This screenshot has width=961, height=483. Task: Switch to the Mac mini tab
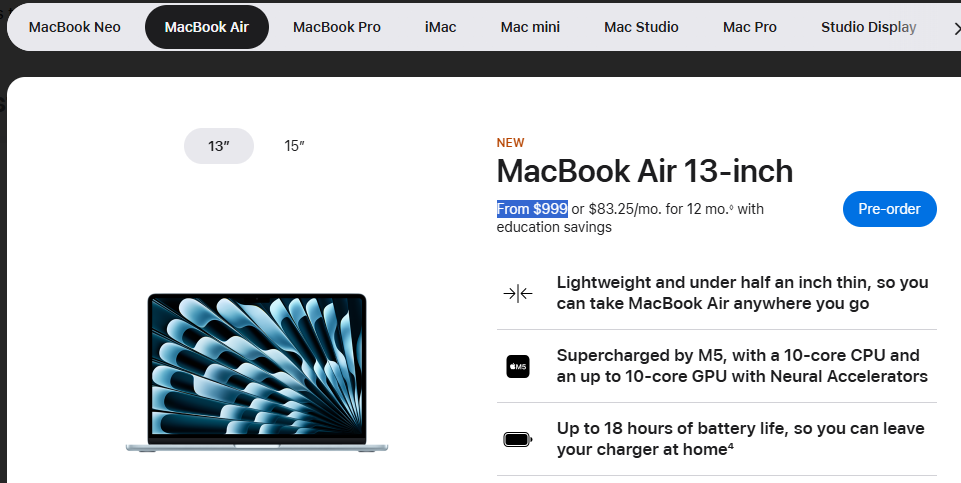click(530, 28)
